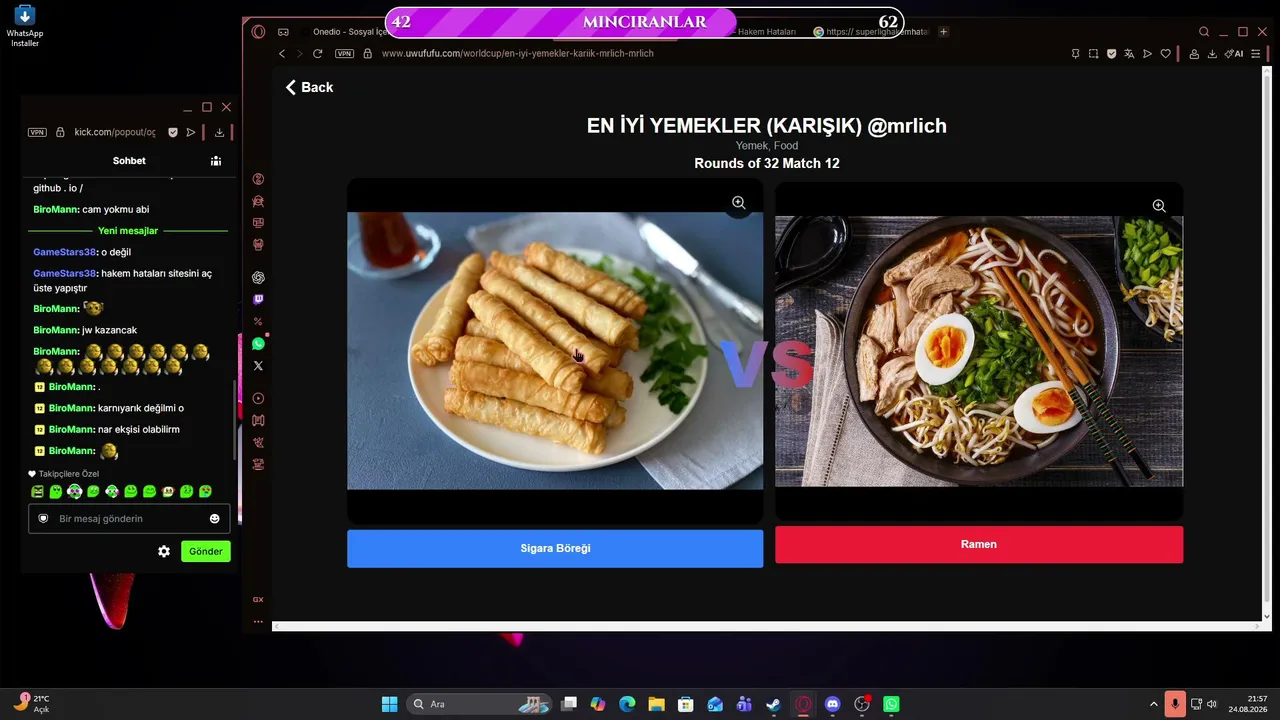Zoom into the Sigara Böreği image
Image resolution: width=1280 pixels, height=720 pixels.
738,203
